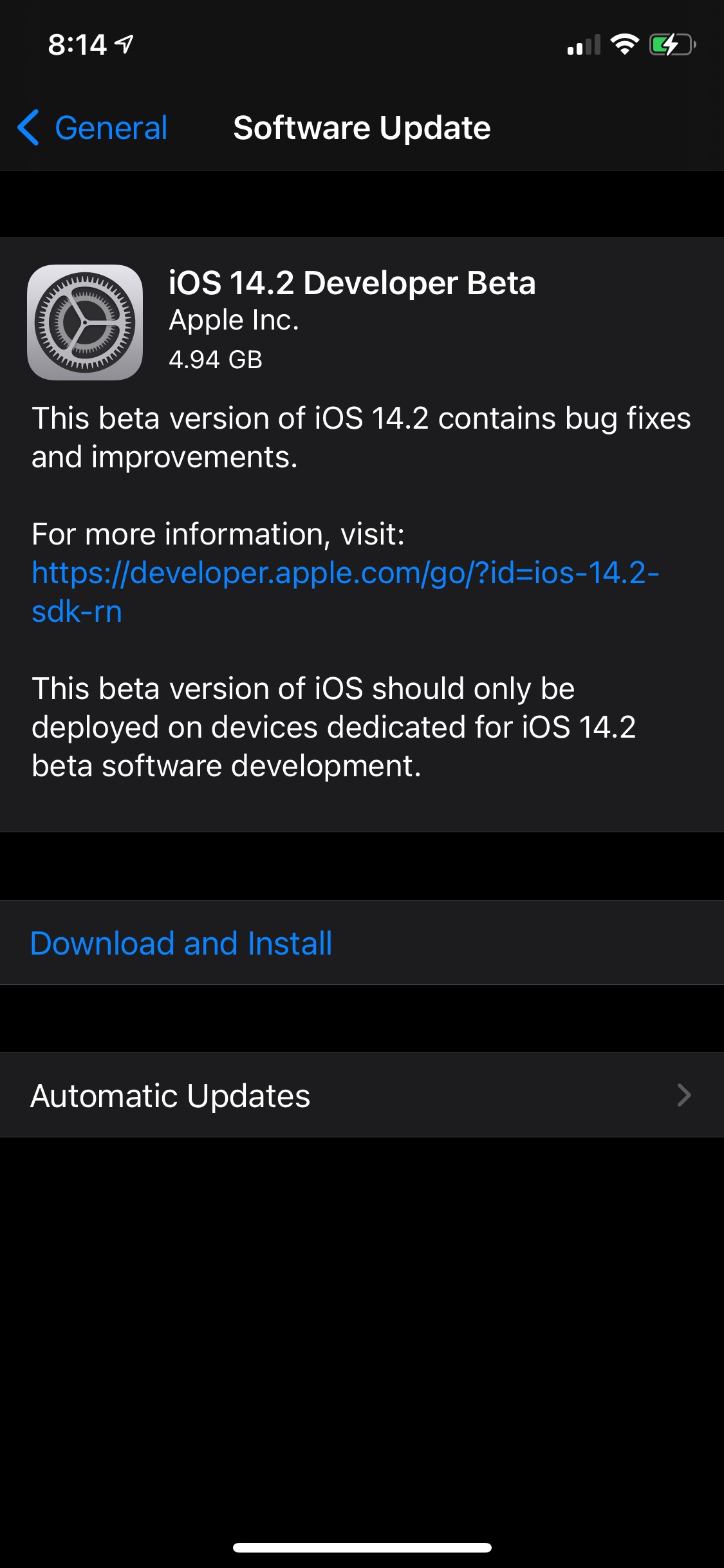Tap the 4.94 GB size label
Screen dimensions: 724x1568
(216, 359)
